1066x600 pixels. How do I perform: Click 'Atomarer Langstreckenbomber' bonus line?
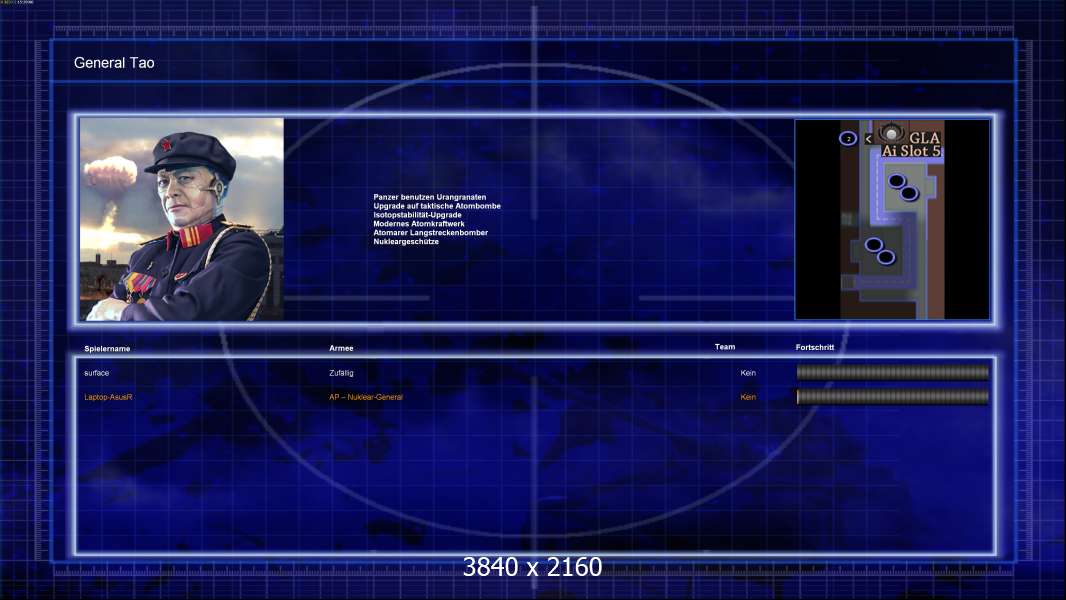point(430,232)
